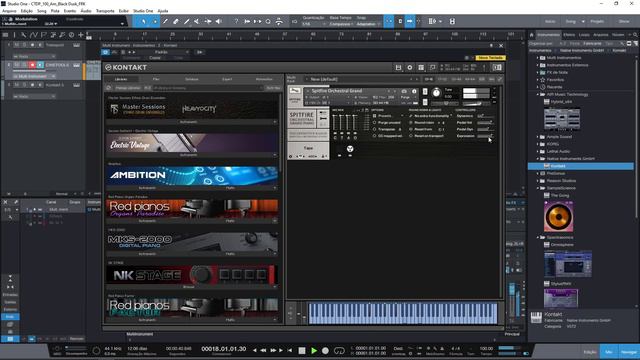640x360 pixels.
Task: Expand the KORG folder
Action: [538, 144]
